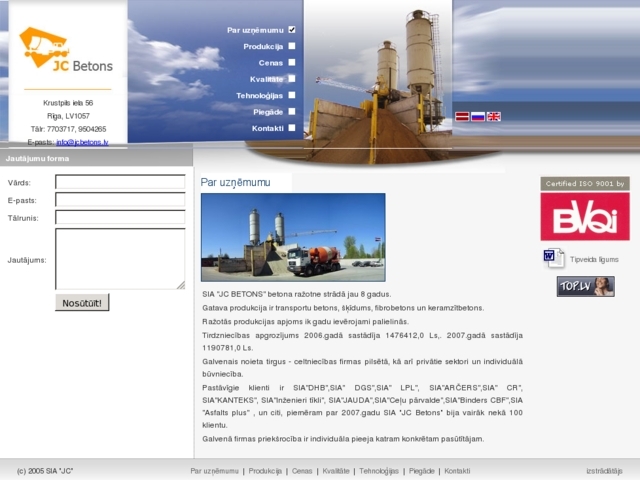This screenshot has height=480, width=640.
Task: Switch language via Russian flag
Action: point(478,116)
